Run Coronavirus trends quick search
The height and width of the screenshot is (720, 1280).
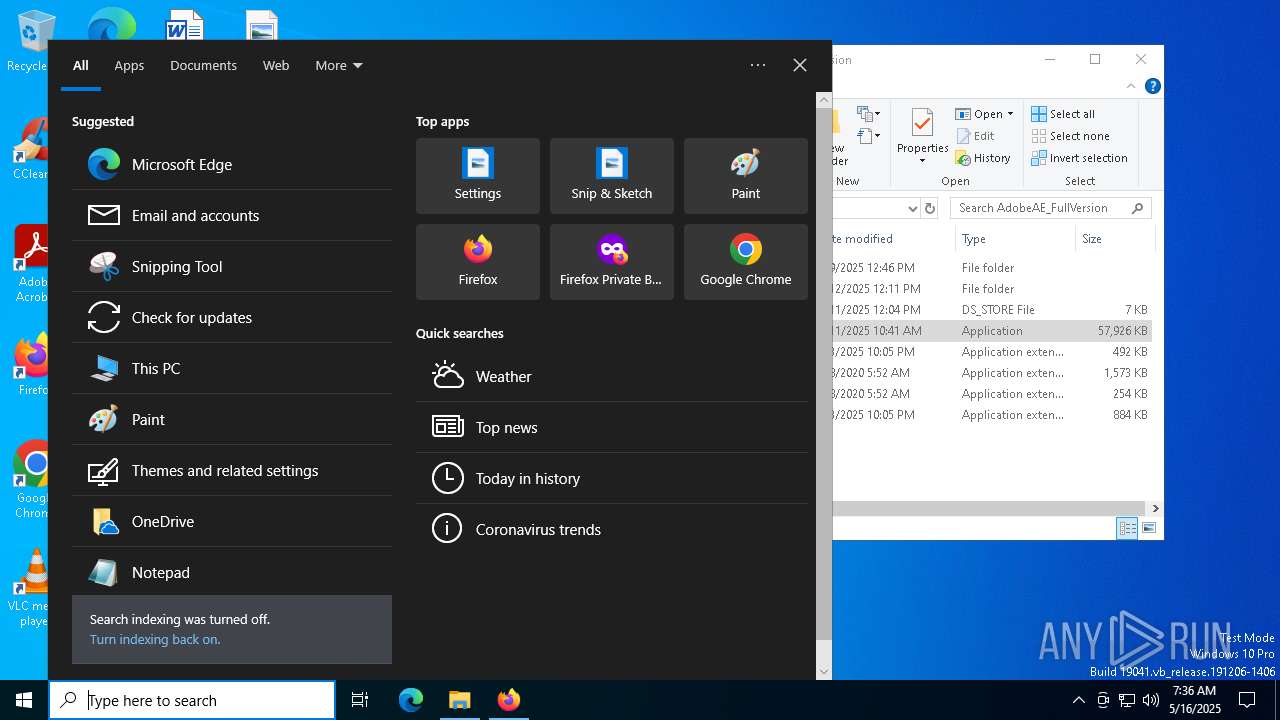click(612, 529)
